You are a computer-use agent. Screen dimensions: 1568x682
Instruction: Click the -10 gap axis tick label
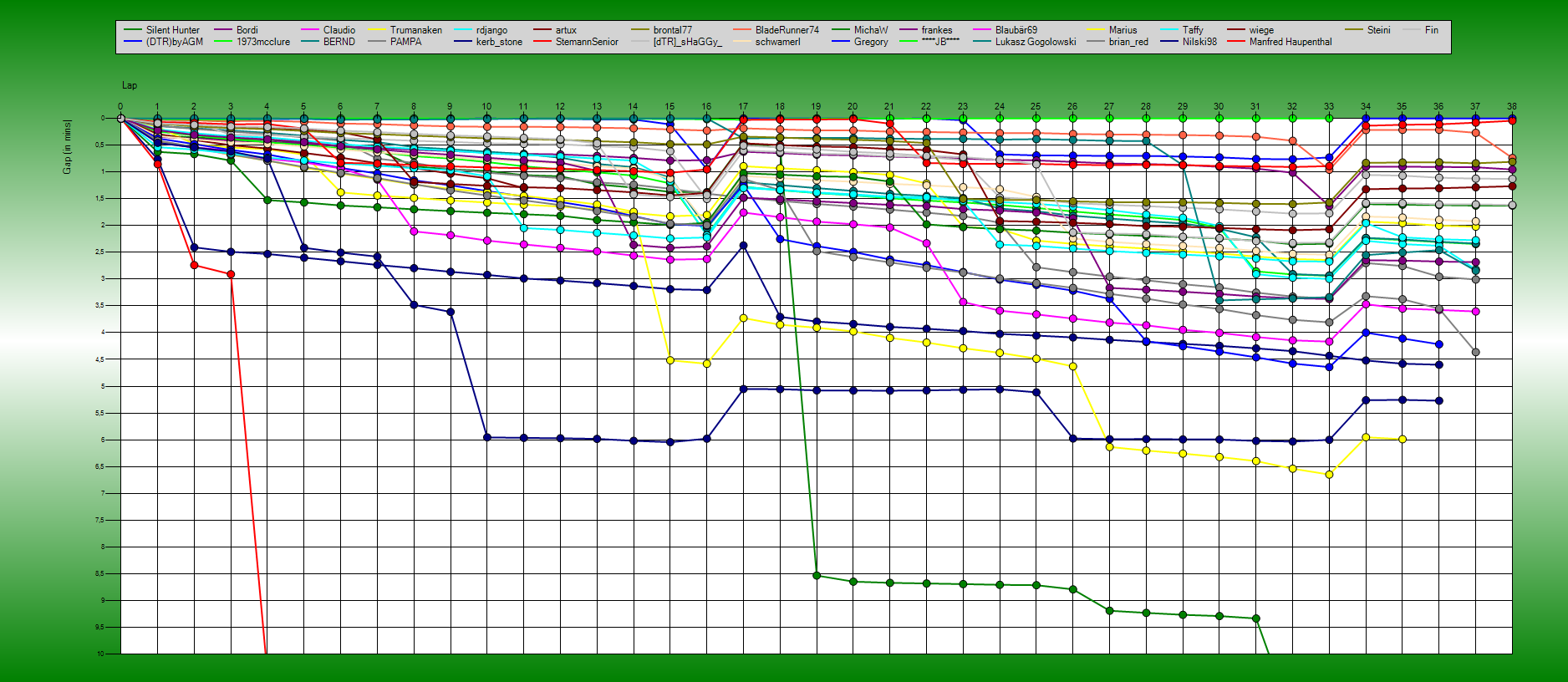pyautogui.click(x=100, y=654)
